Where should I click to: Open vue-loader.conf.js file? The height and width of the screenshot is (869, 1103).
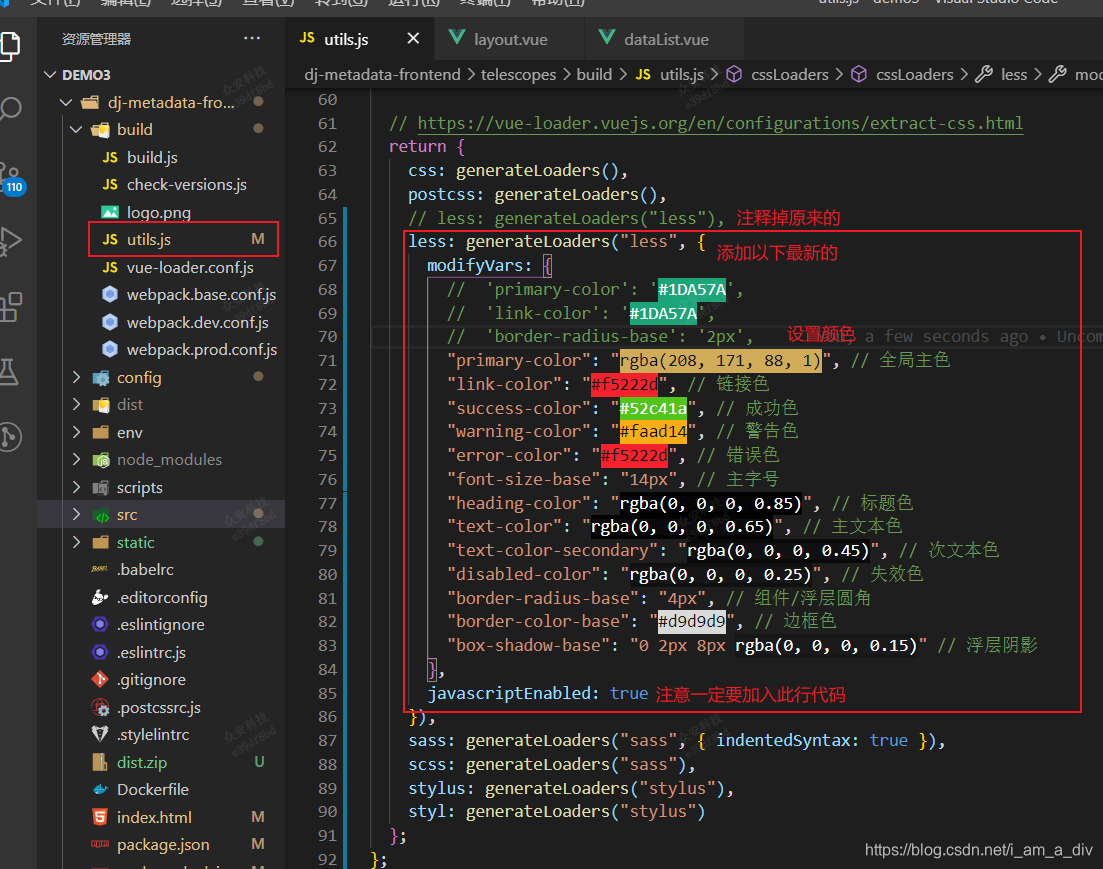(x=190, y=267)
